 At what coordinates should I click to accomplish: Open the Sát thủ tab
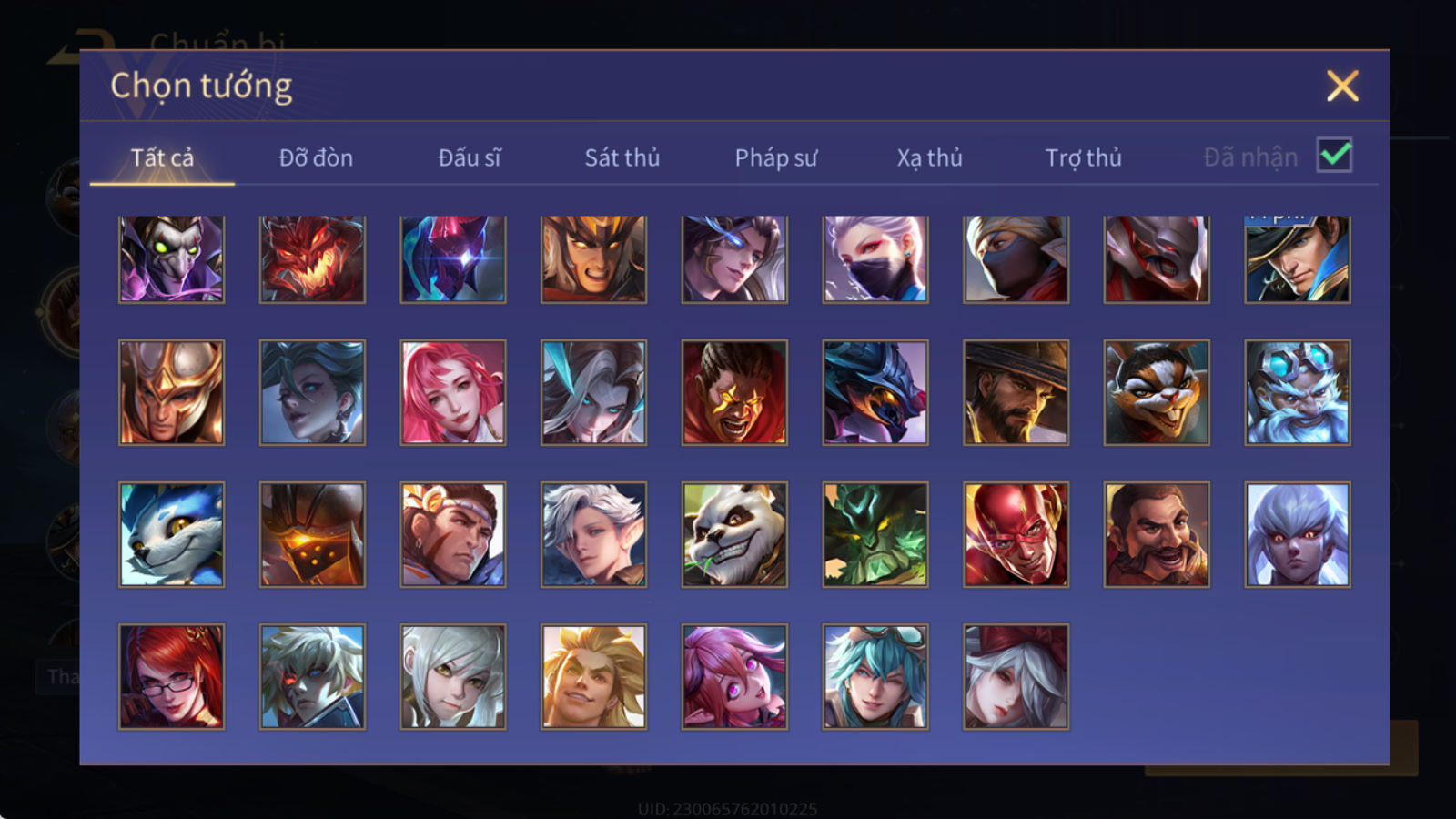[x=622, y=157]
